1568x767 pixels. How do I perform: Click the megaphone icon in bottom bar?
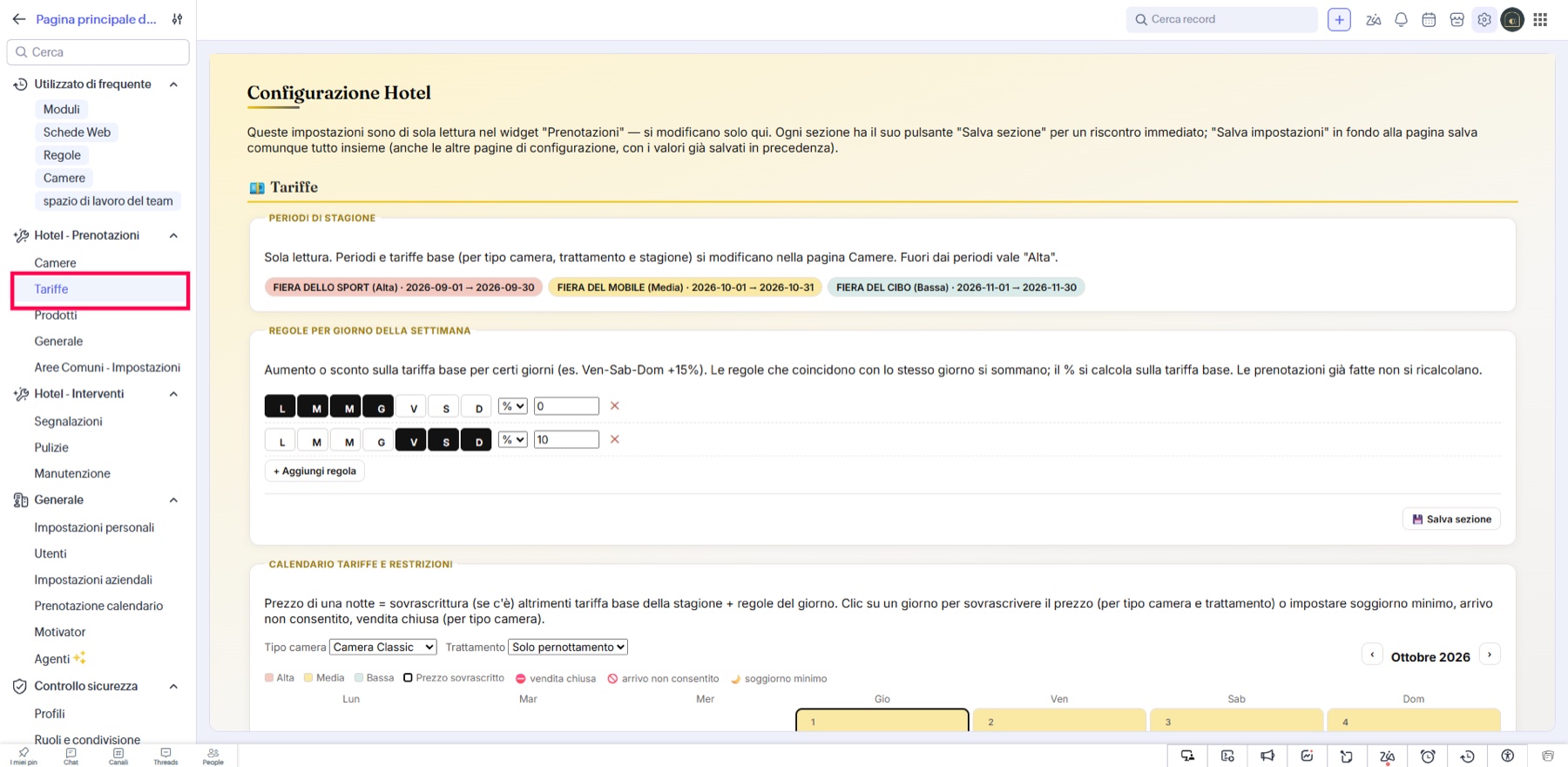point(1267,756)
